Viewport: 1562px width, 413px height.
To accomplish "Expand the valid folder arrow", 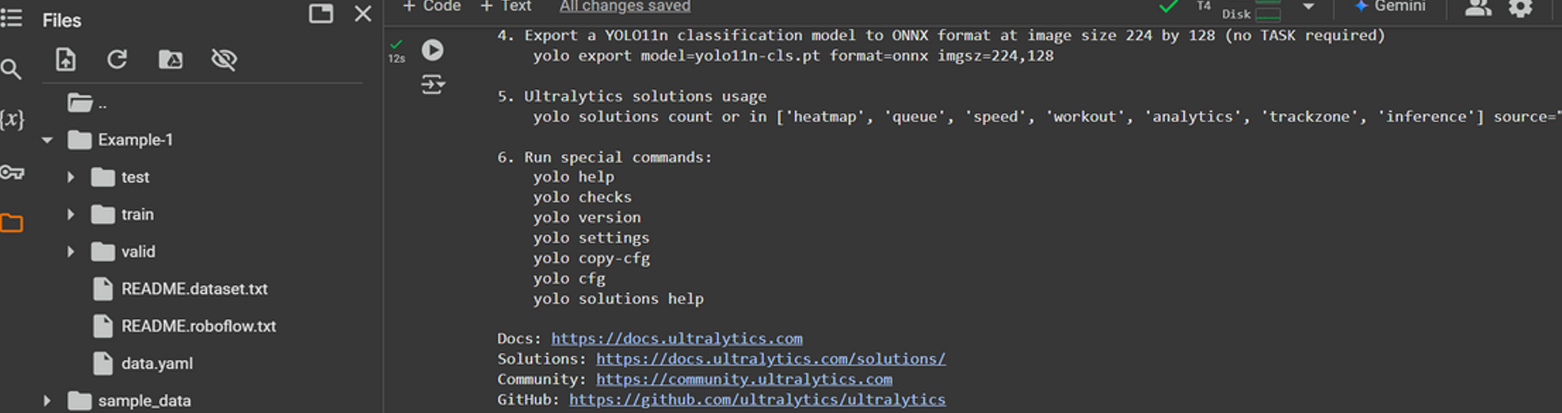I will 71,252.
